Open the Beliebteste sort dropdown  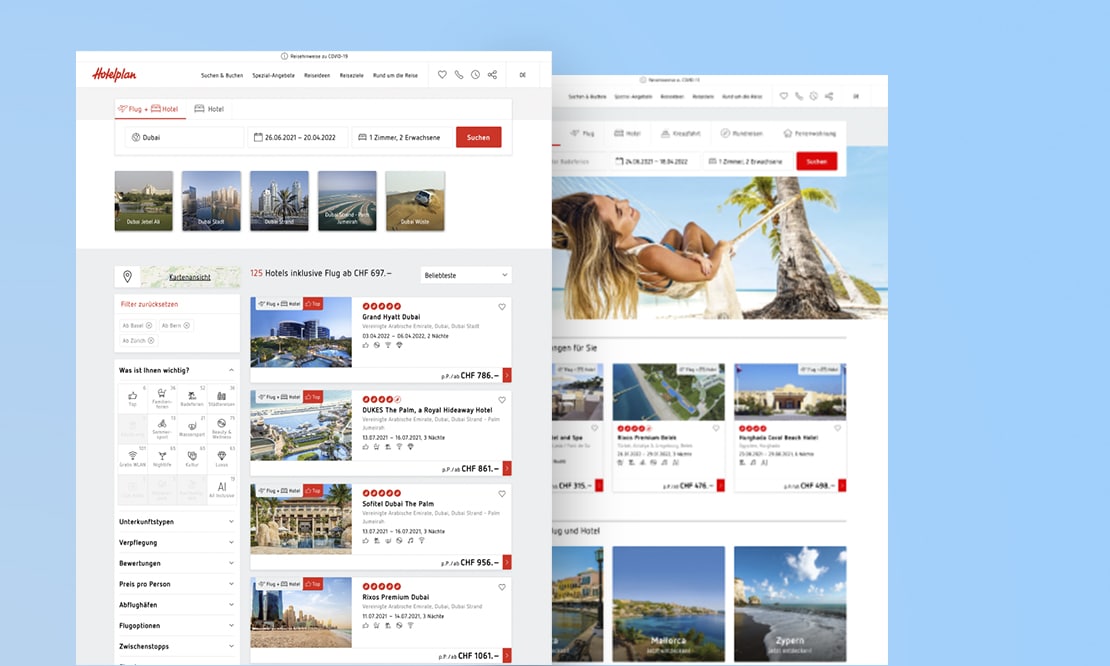[466, 275]
